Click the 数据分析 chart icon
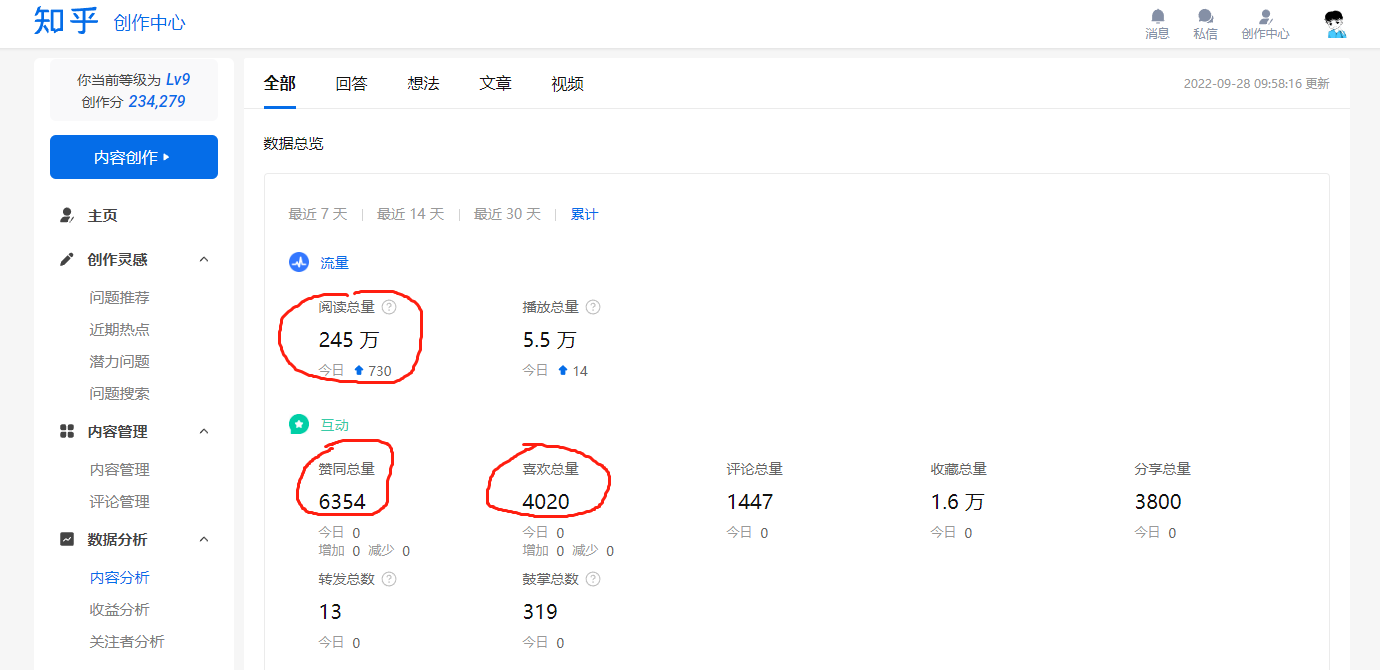 (67, 539)
